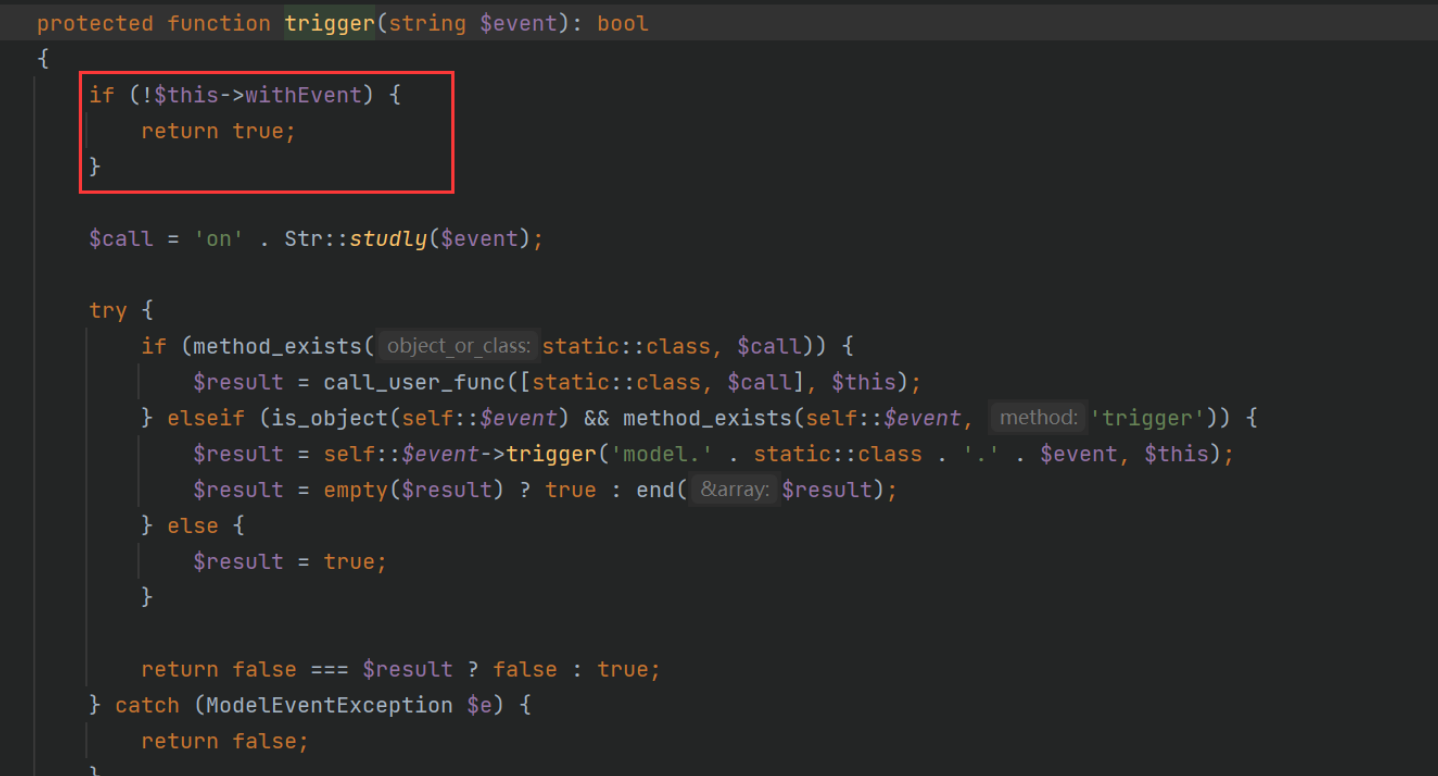Image resolution: width=1438 pixels, height=776 pixels.
Task: Select the withEvent property name
Action: click(x=303, y=95)
